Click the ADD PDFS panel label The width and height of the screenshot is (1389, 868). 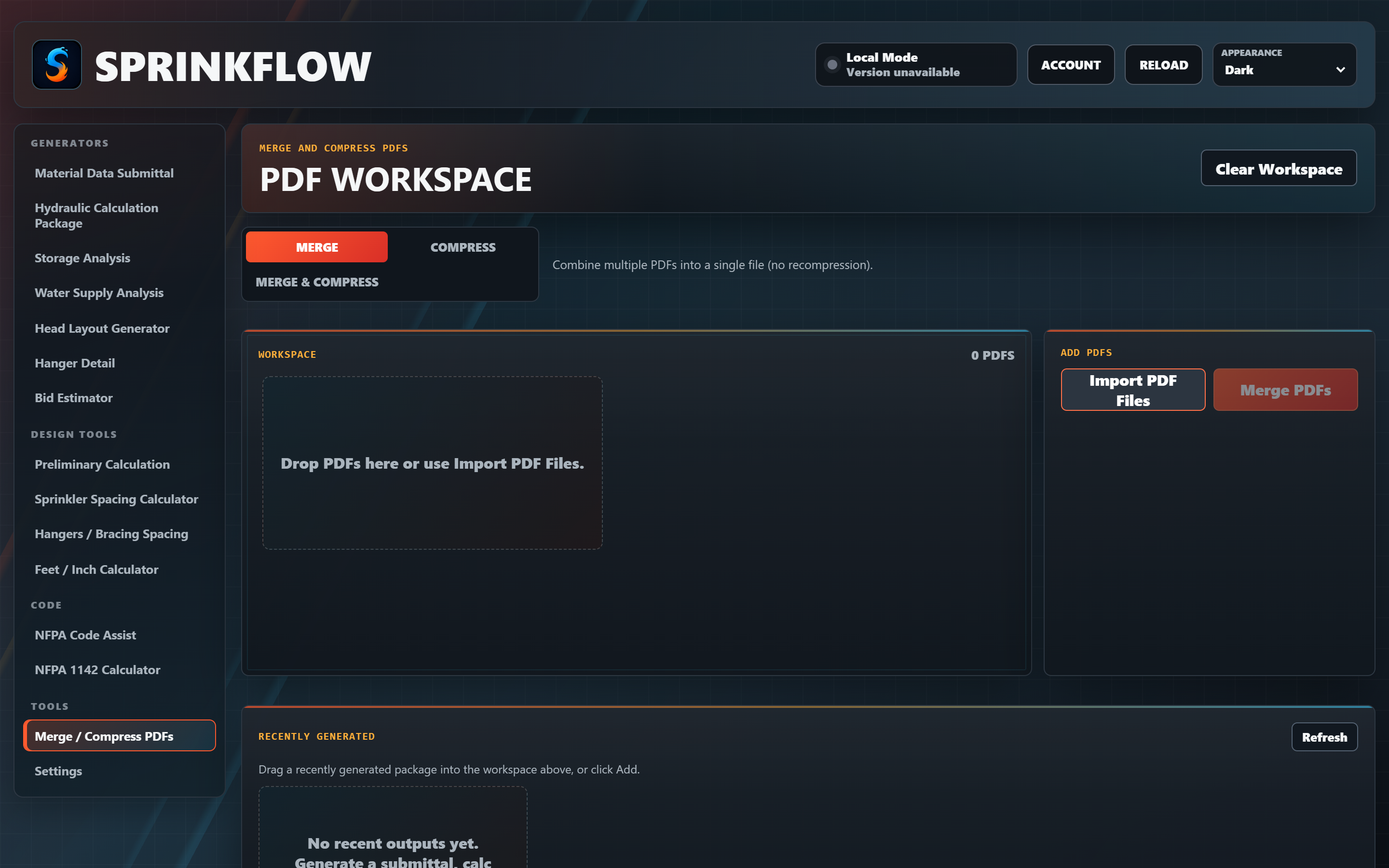[1086, 353]
